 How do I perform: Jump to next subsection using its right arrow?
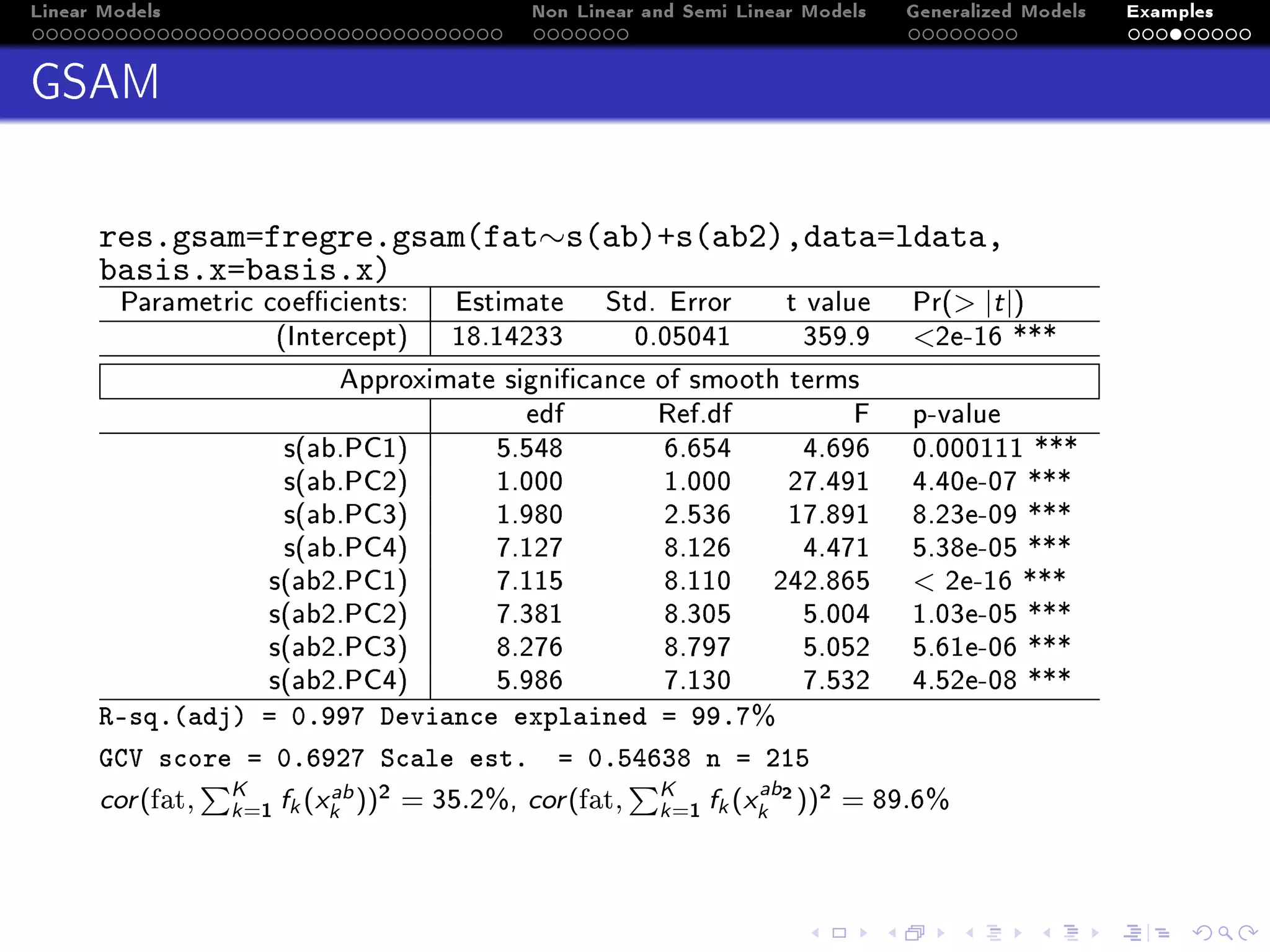pos(1018,933)
